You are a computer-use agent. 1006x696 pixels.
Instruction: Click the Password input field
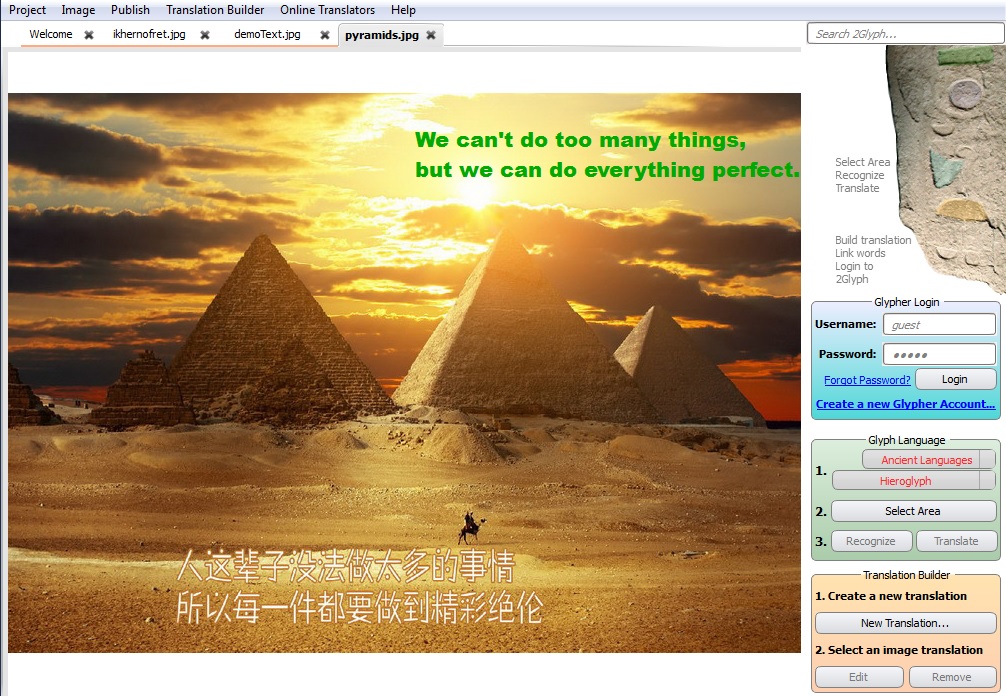(x=939, y=354)
